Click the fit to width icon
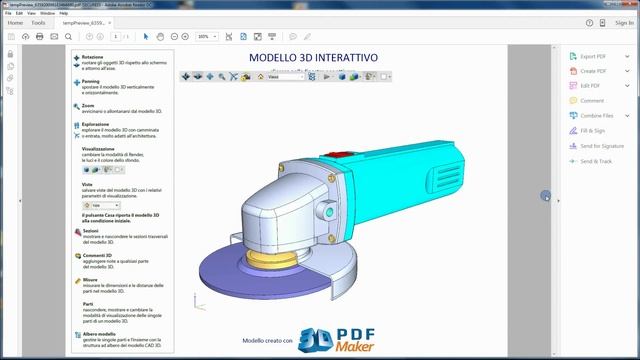Viewport: 640px width, 360px height. pyautogui.click(x=229, y=37)
